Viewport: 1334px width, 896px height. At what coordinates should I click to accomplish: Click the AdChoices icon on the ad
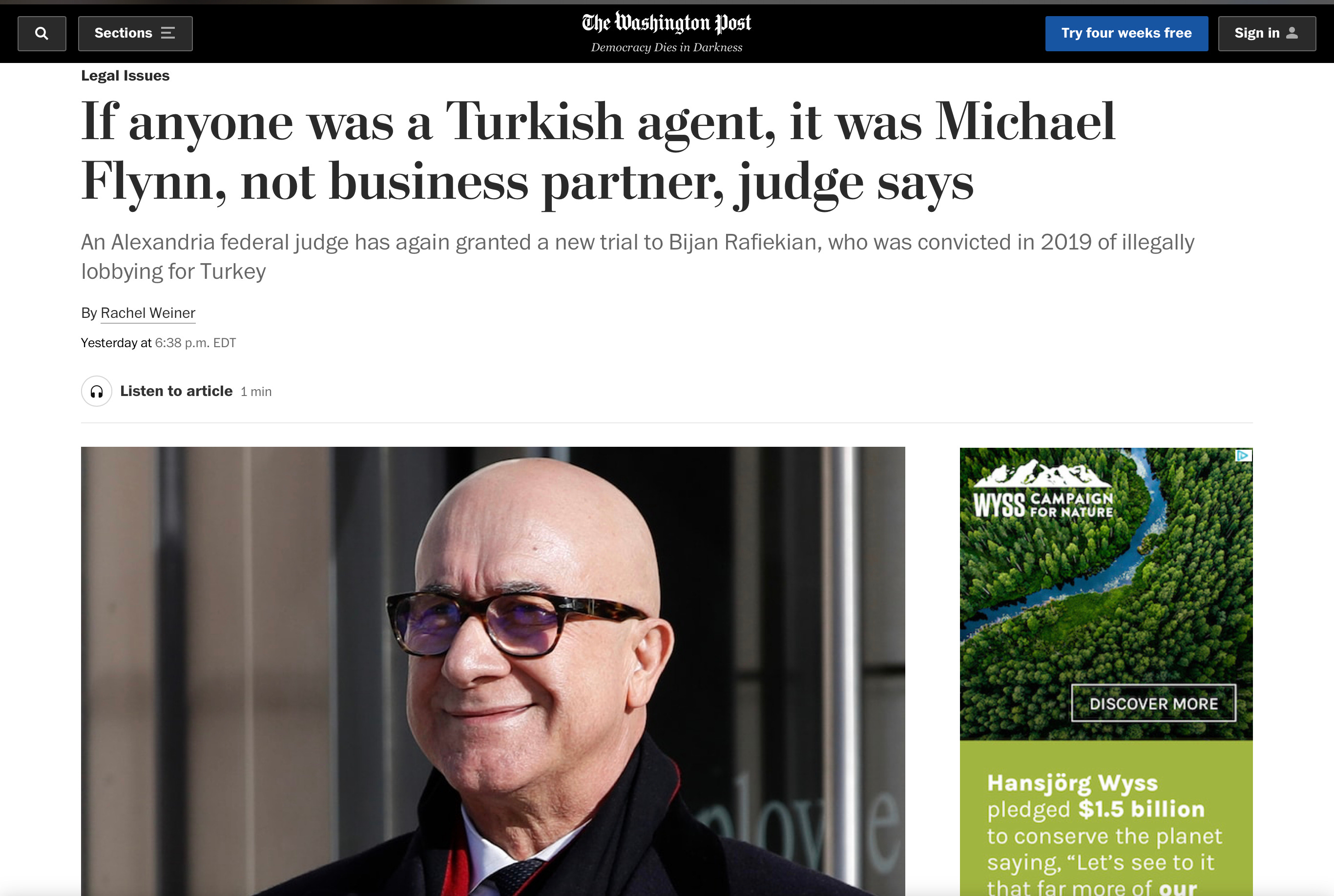click(x=1244, y=456)
